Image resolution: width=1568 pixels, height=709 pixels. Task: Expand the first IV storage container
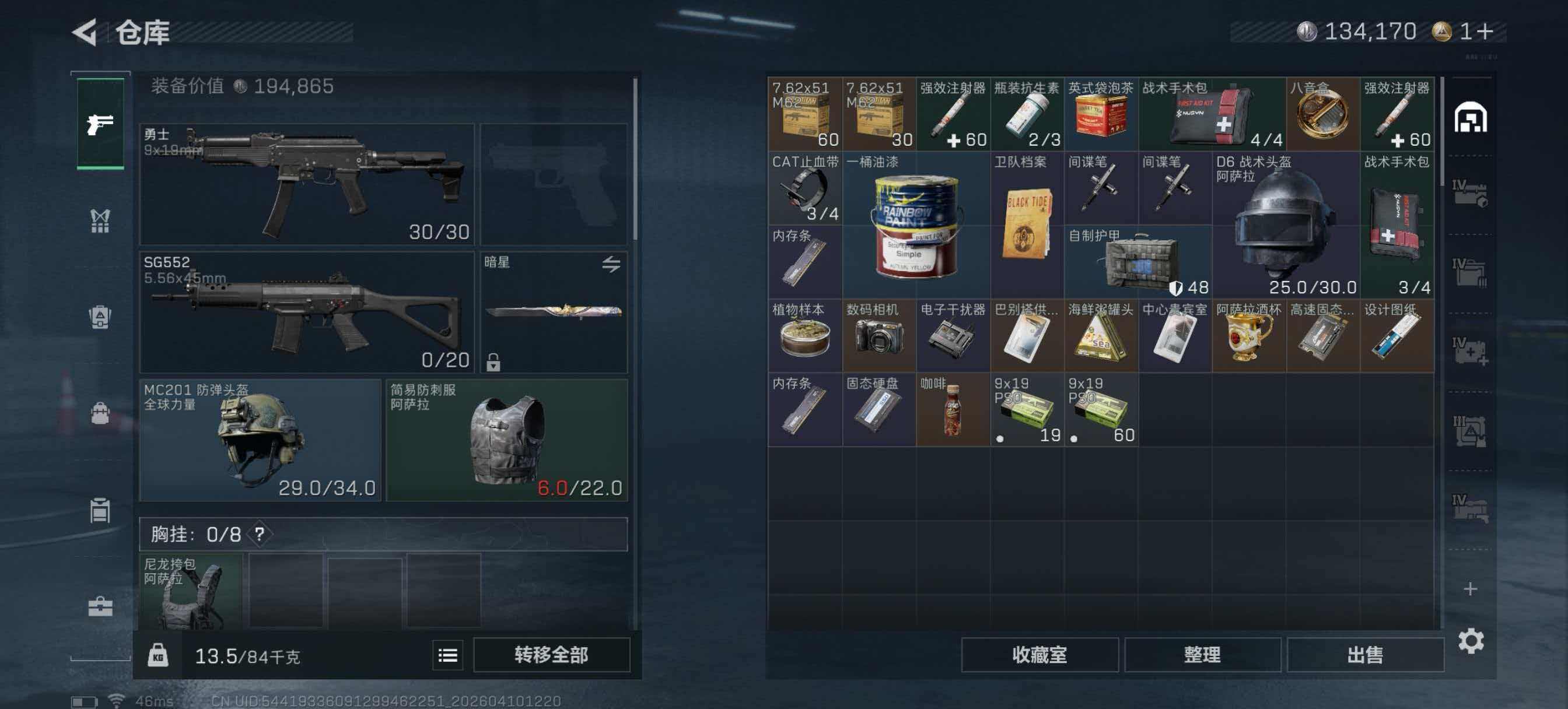[1470, 194]
